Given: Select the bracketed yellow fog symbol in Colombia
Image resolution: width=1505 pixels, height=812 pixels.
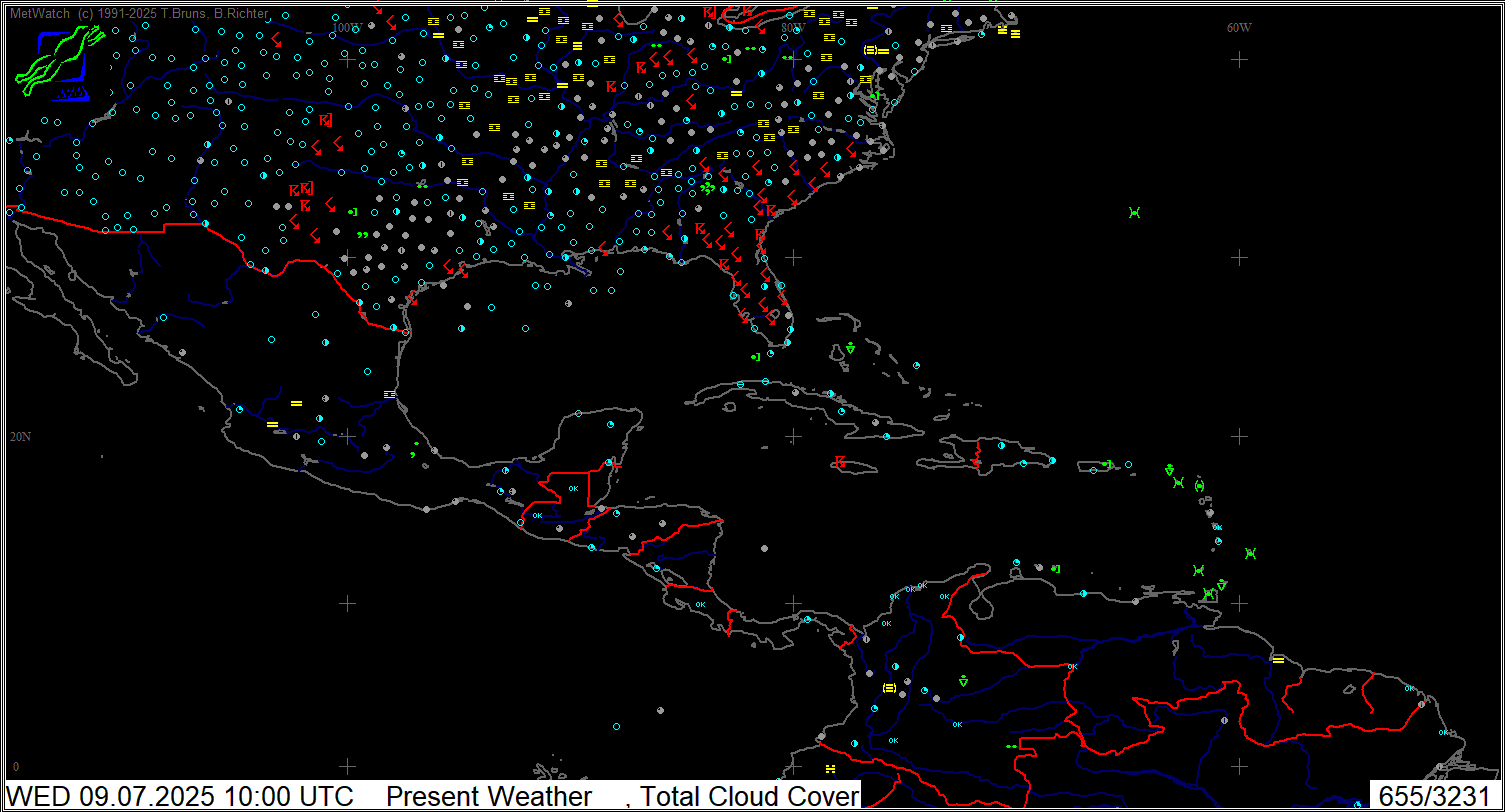Looking at the screenshot, I should (889, 688).
